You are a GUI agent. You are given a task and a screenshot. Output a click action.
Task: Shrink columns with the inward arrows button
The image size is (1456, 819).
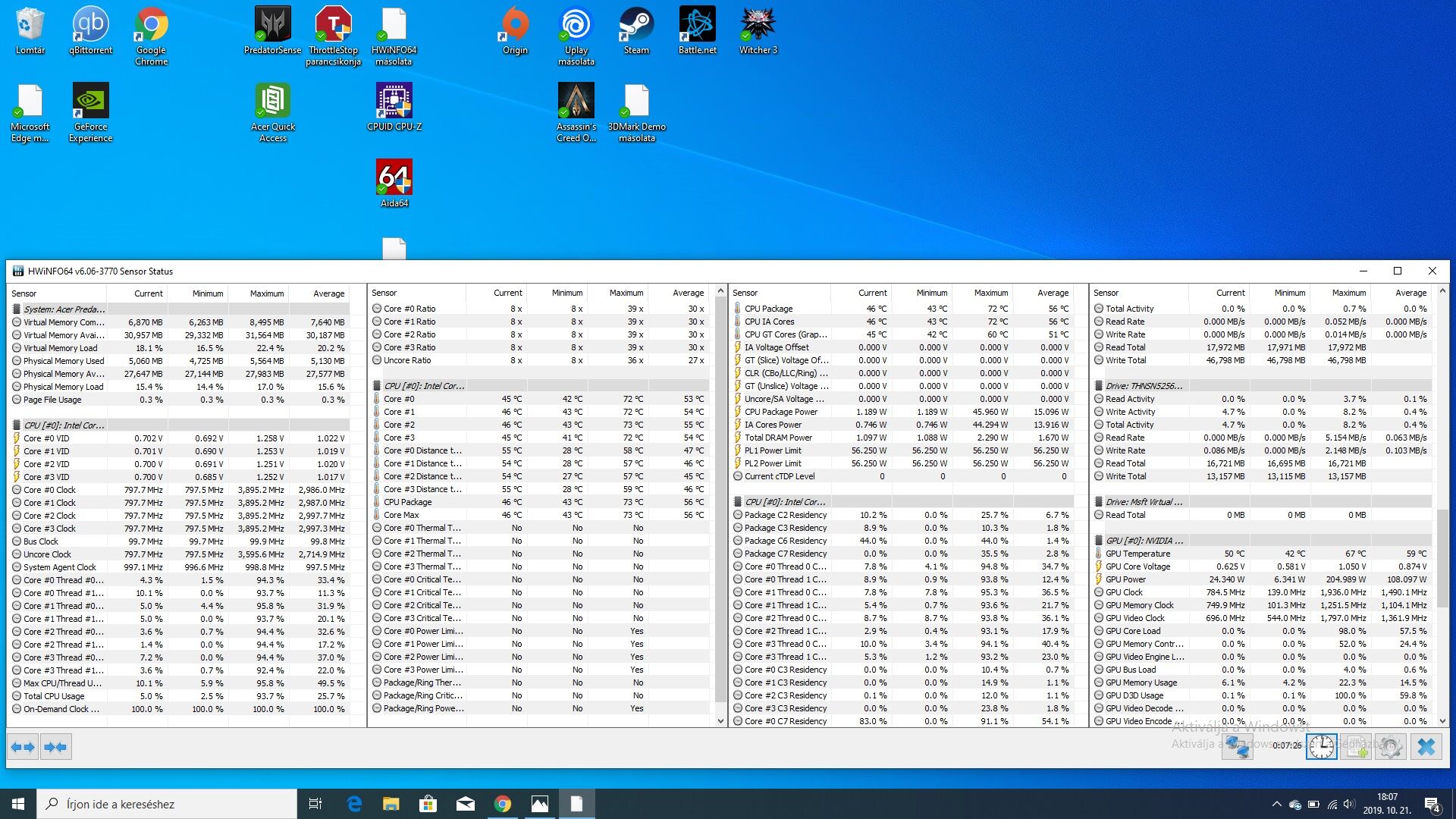pyautogui.click(x=55, y=747)
